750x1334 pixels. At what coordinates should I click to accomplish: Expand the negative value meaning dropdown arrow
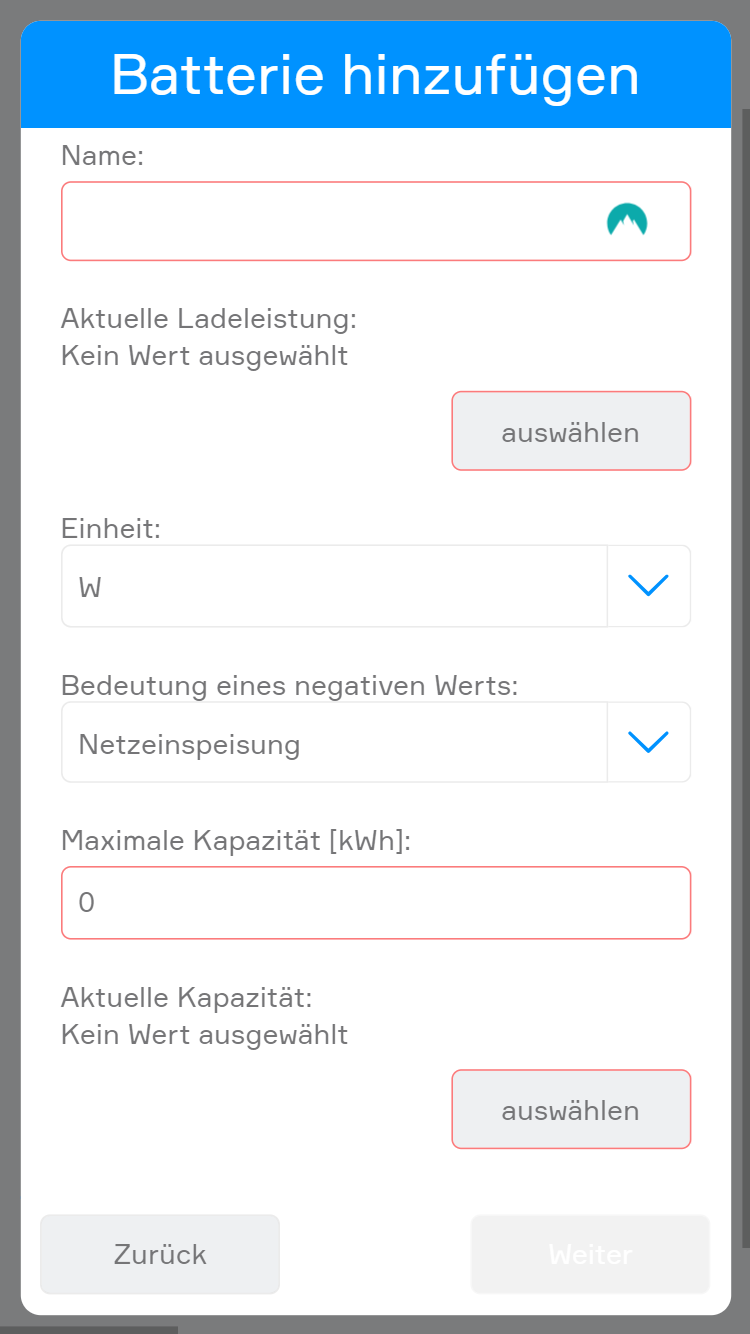point(648,742)
